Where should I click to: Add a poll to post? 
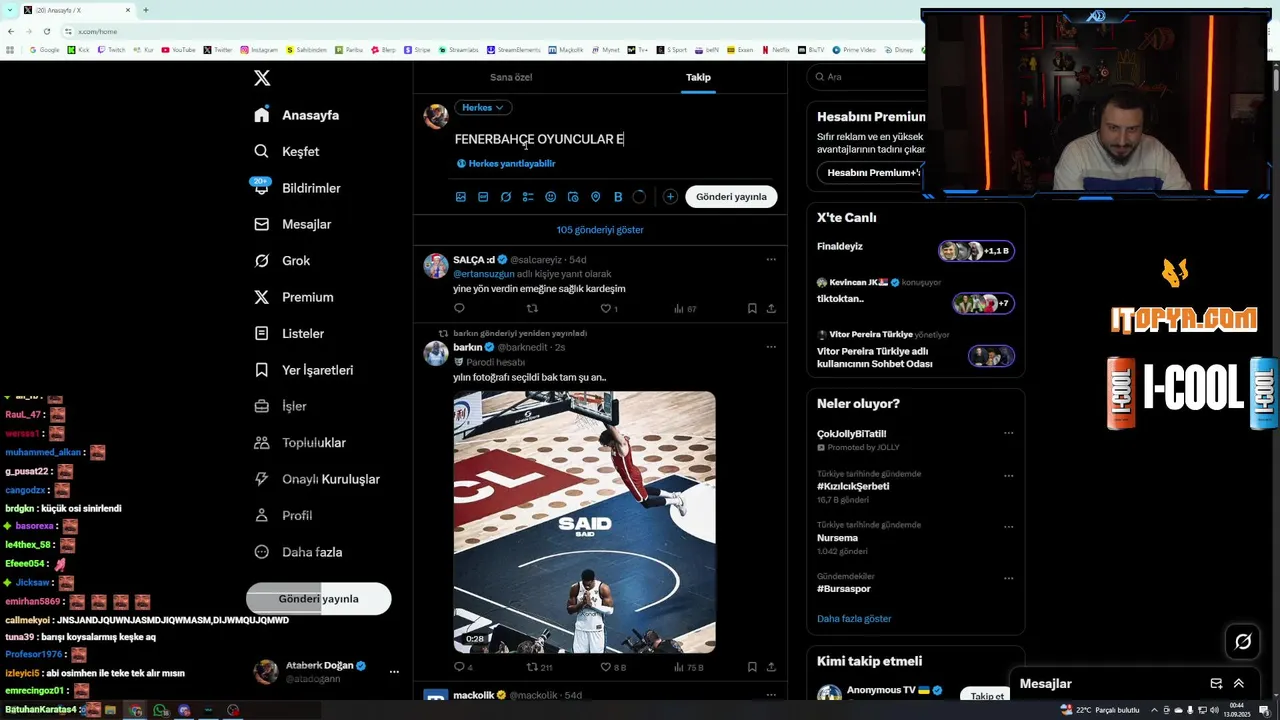[x=528, y=197]
